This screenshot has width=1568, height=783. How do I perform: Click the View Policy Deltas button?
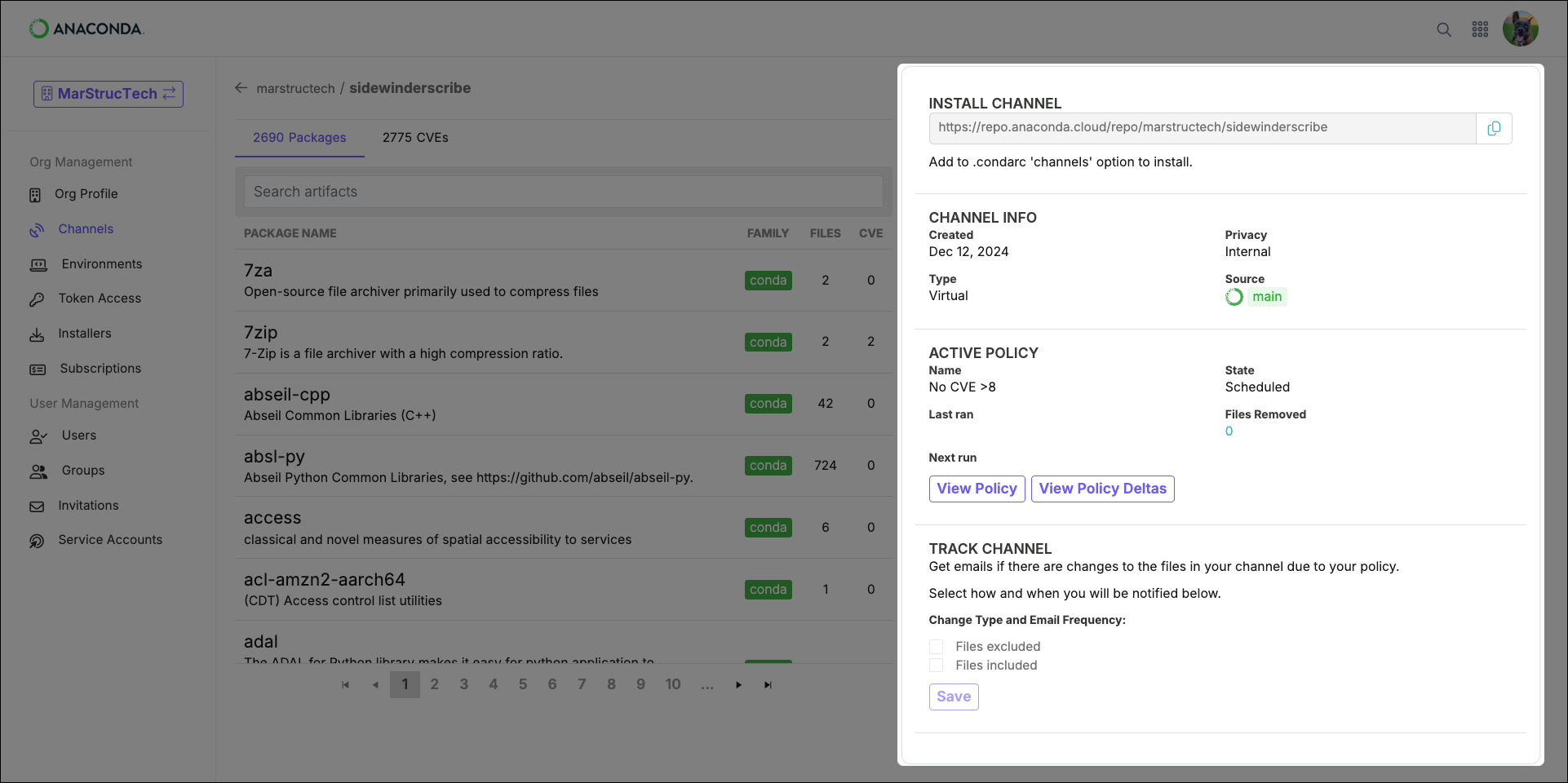pyautogui.click(x=1102, y=489)
